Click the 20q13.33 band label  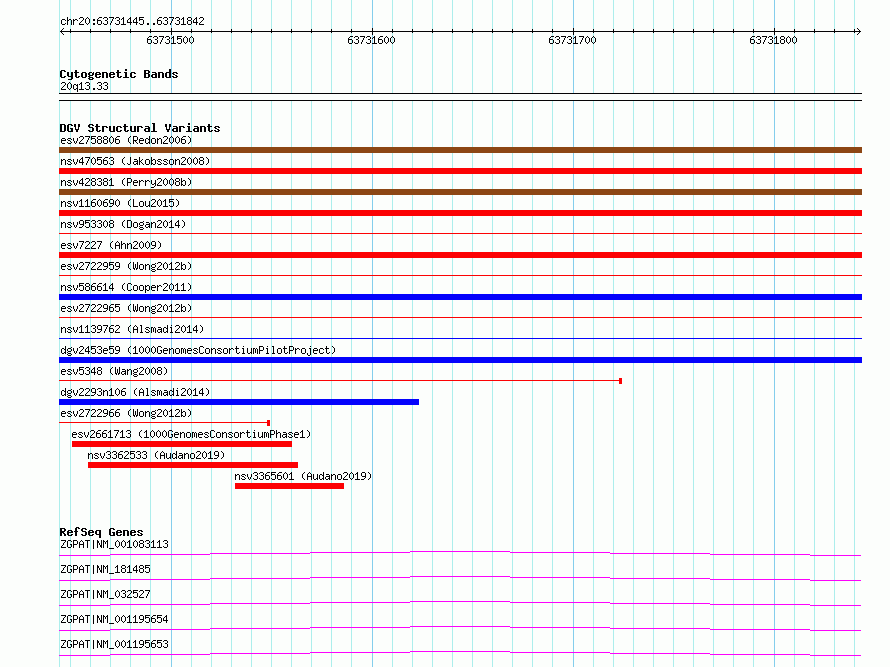pyautogui.click(x=84, y=86)
